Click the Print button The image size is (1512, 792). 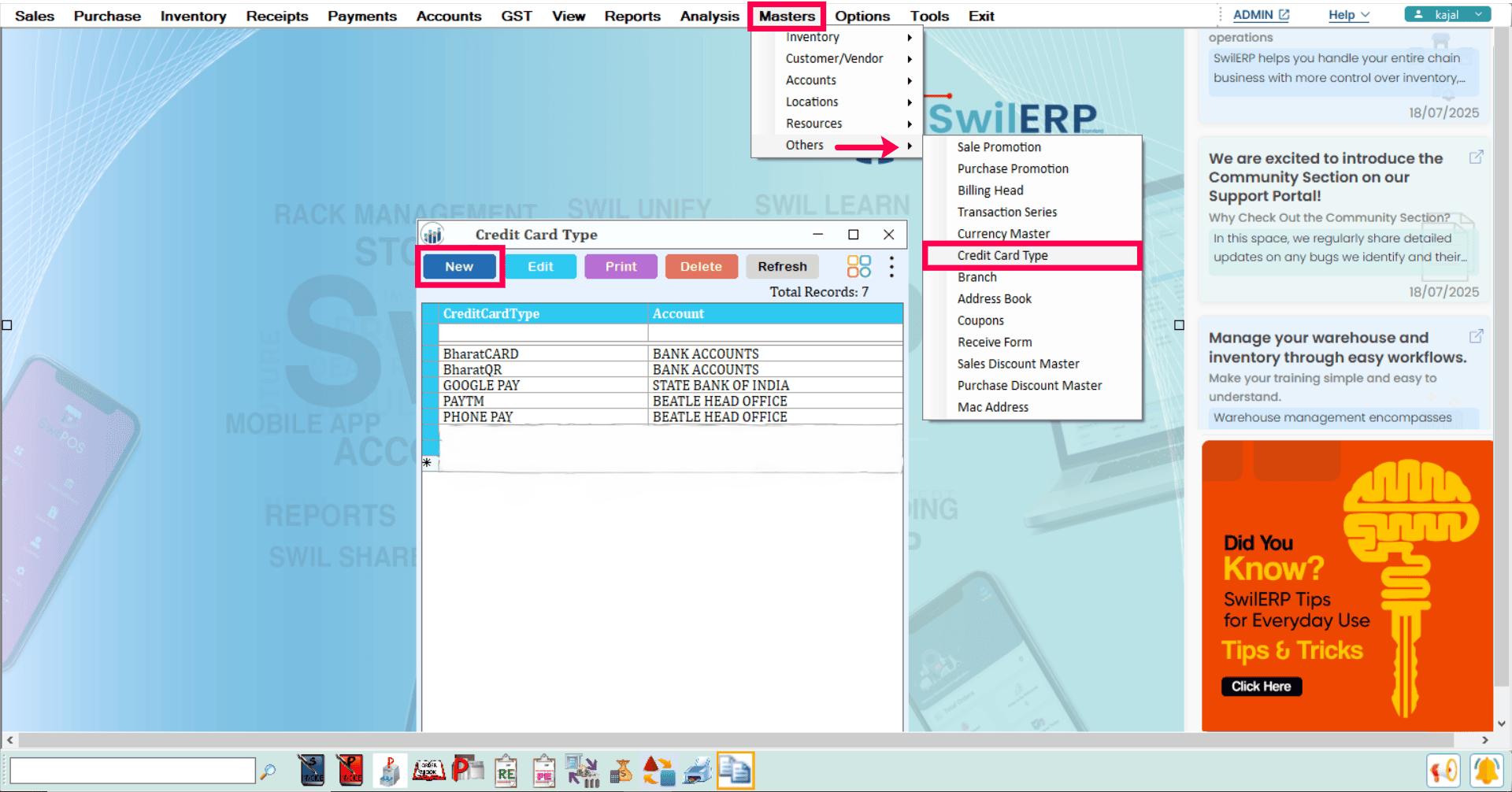click(x=621, y=266)
